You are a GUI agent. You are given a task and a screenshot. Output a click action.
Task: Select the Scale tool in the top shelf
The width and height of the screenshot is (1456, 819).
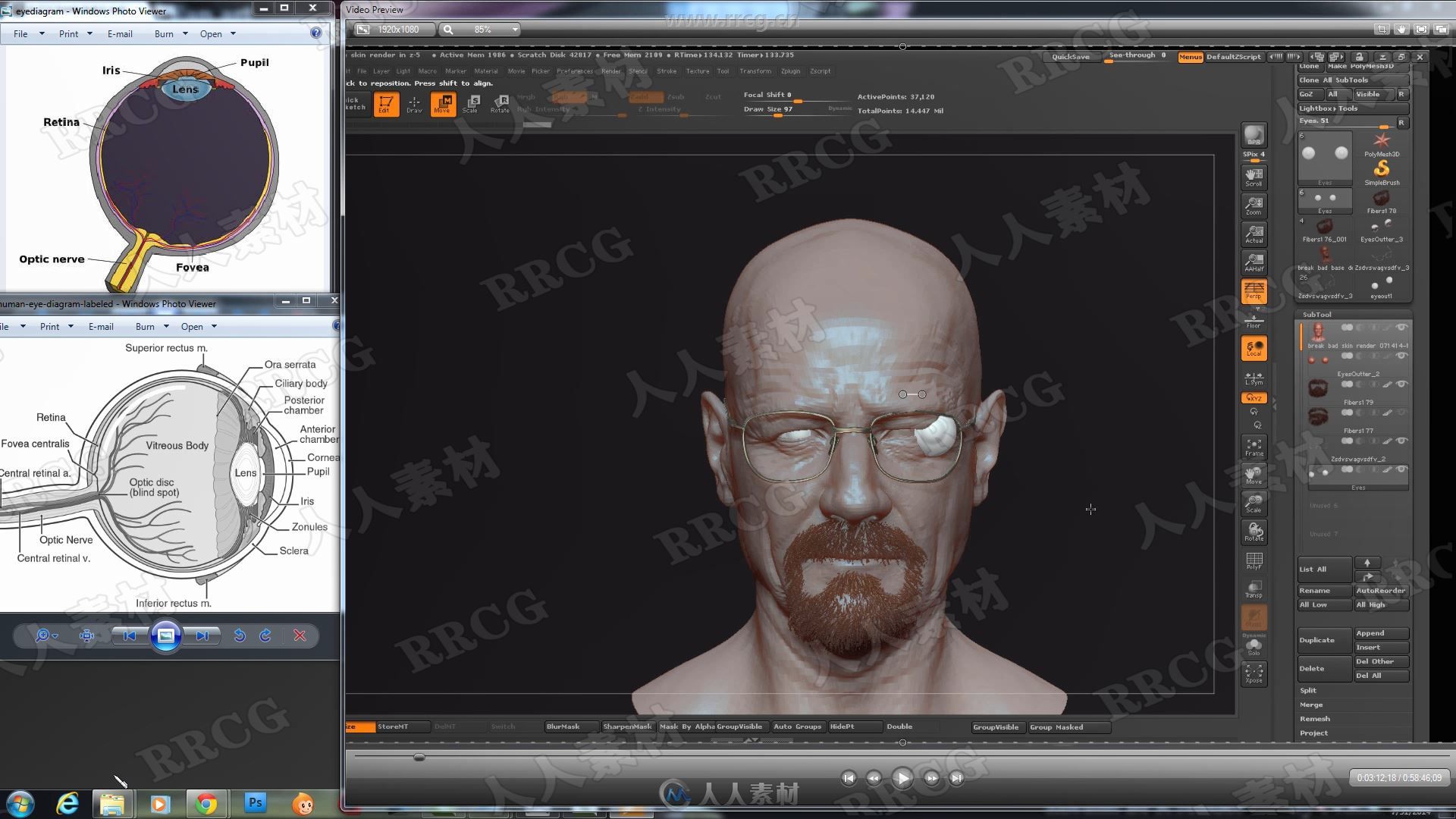coord(471,104)
